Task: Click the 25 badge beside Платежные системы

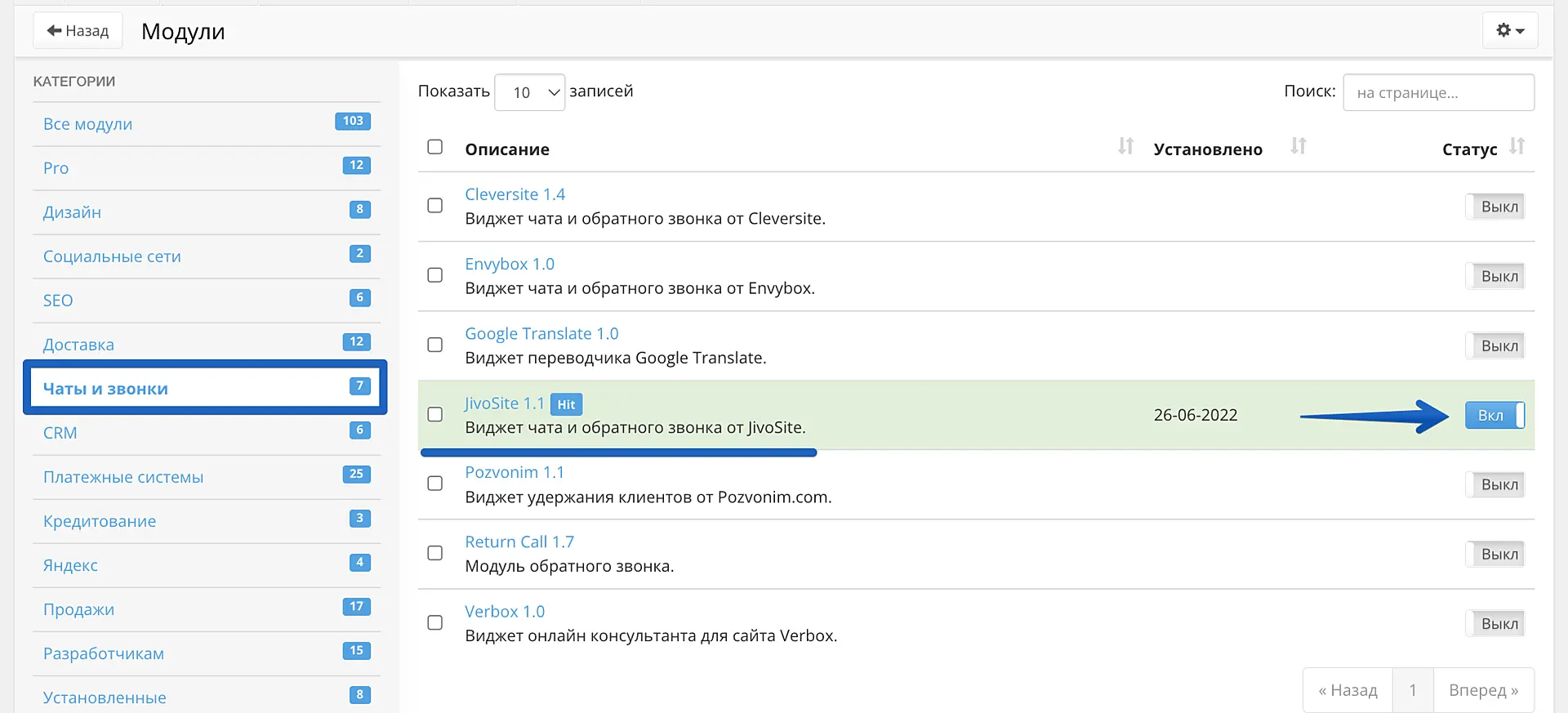Action: [356, 474]
